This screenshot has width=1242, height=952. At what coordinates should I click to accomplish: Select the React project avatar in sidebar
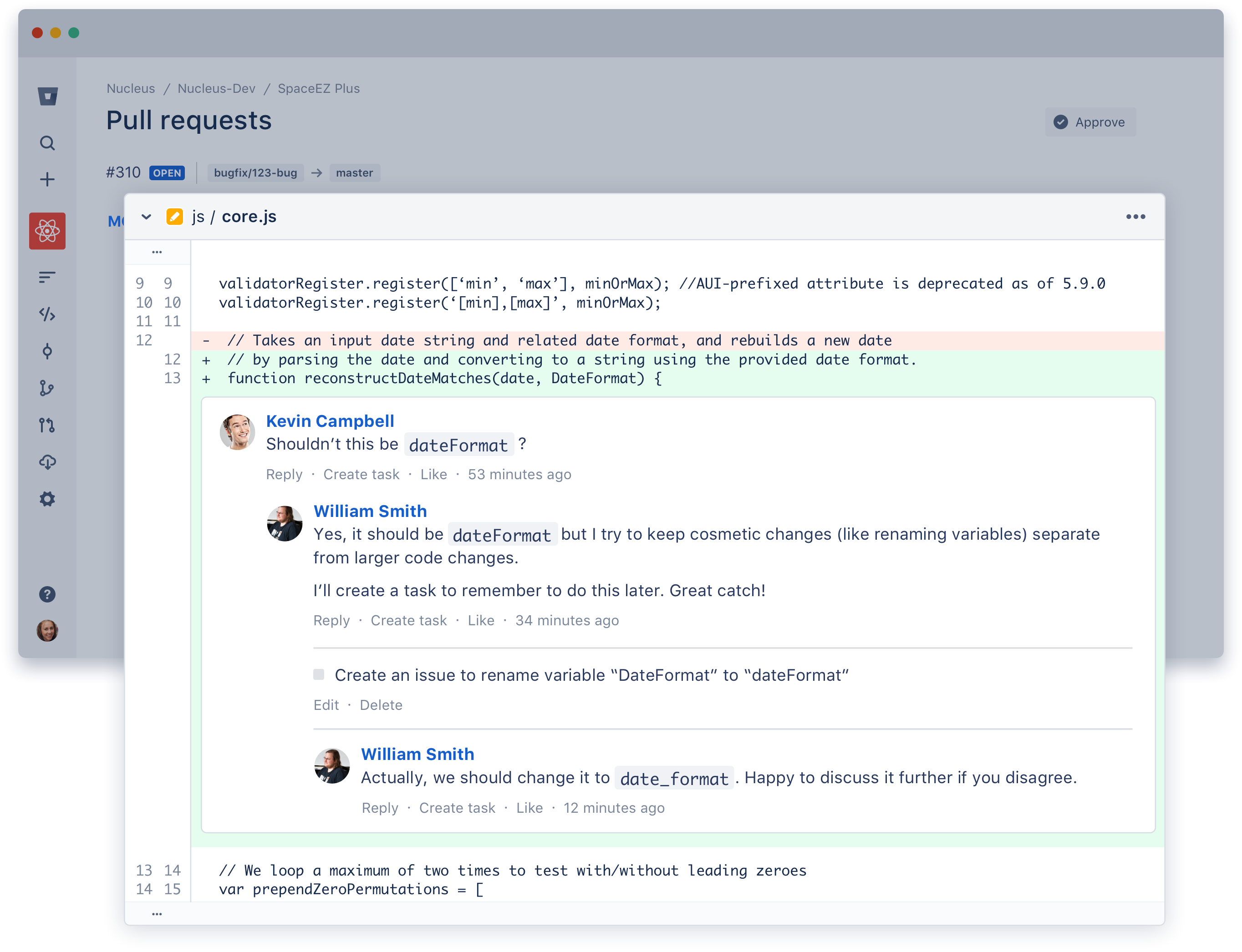48,231
